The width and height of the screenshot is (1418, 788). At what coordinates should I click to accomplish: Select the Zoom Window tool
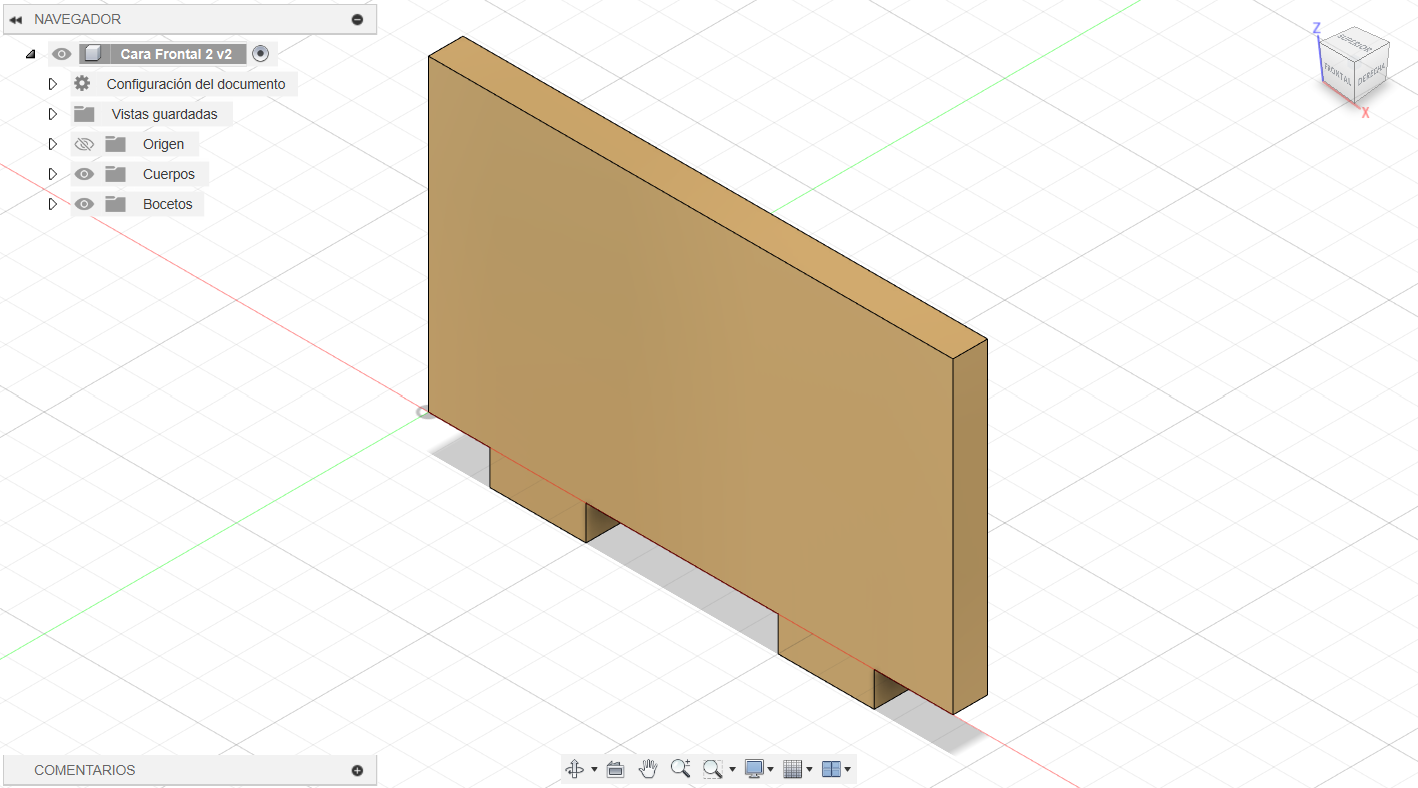(x=712, y=769)
